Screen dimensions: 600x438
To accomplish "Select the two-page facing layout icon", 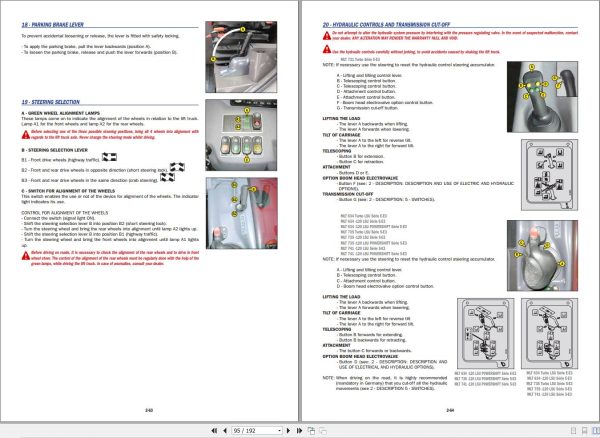I will point(596,431).
